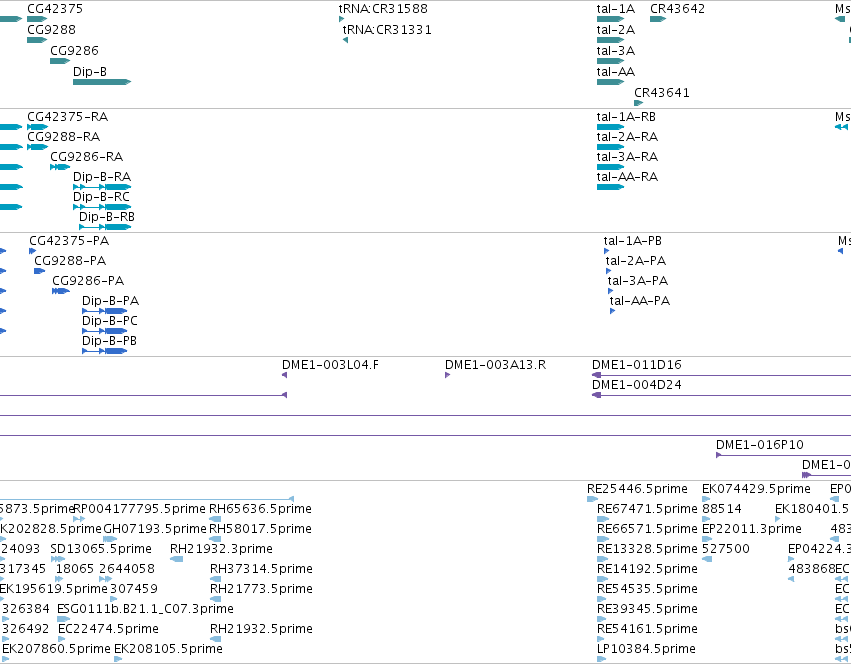The width and height of the screenshot is (851, 664).
Task: Select the tal-2A-RA transcript
Action: click(x=611, y=147)
